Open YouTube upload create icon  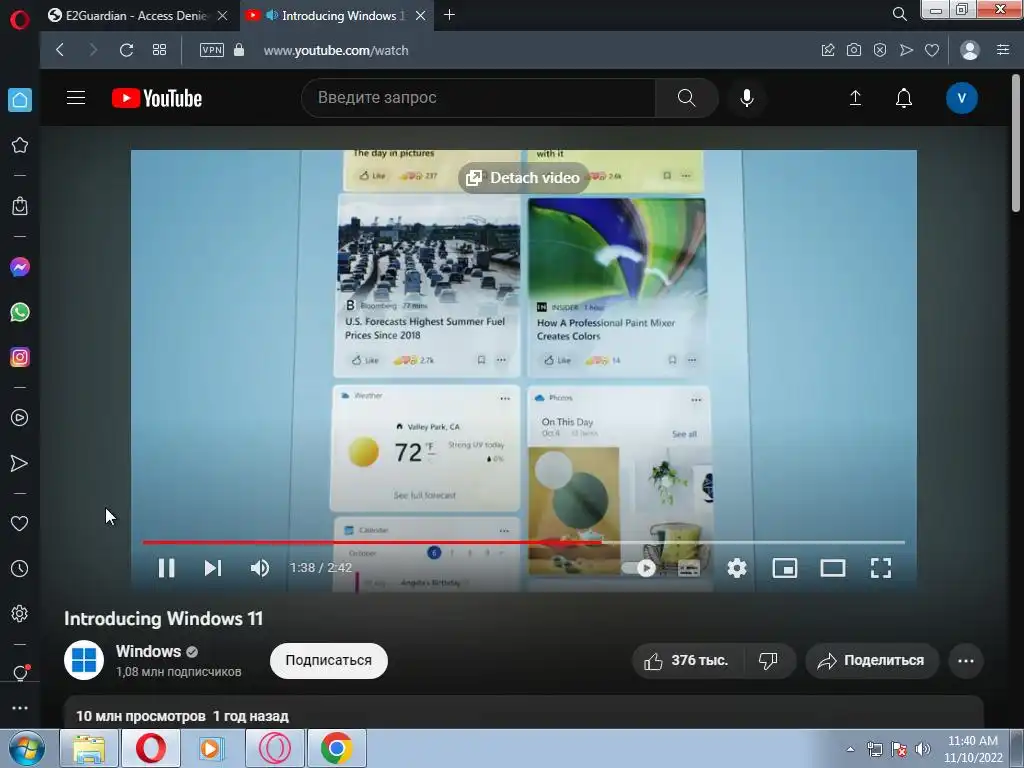pyautogui.click(x=855, y=98)
